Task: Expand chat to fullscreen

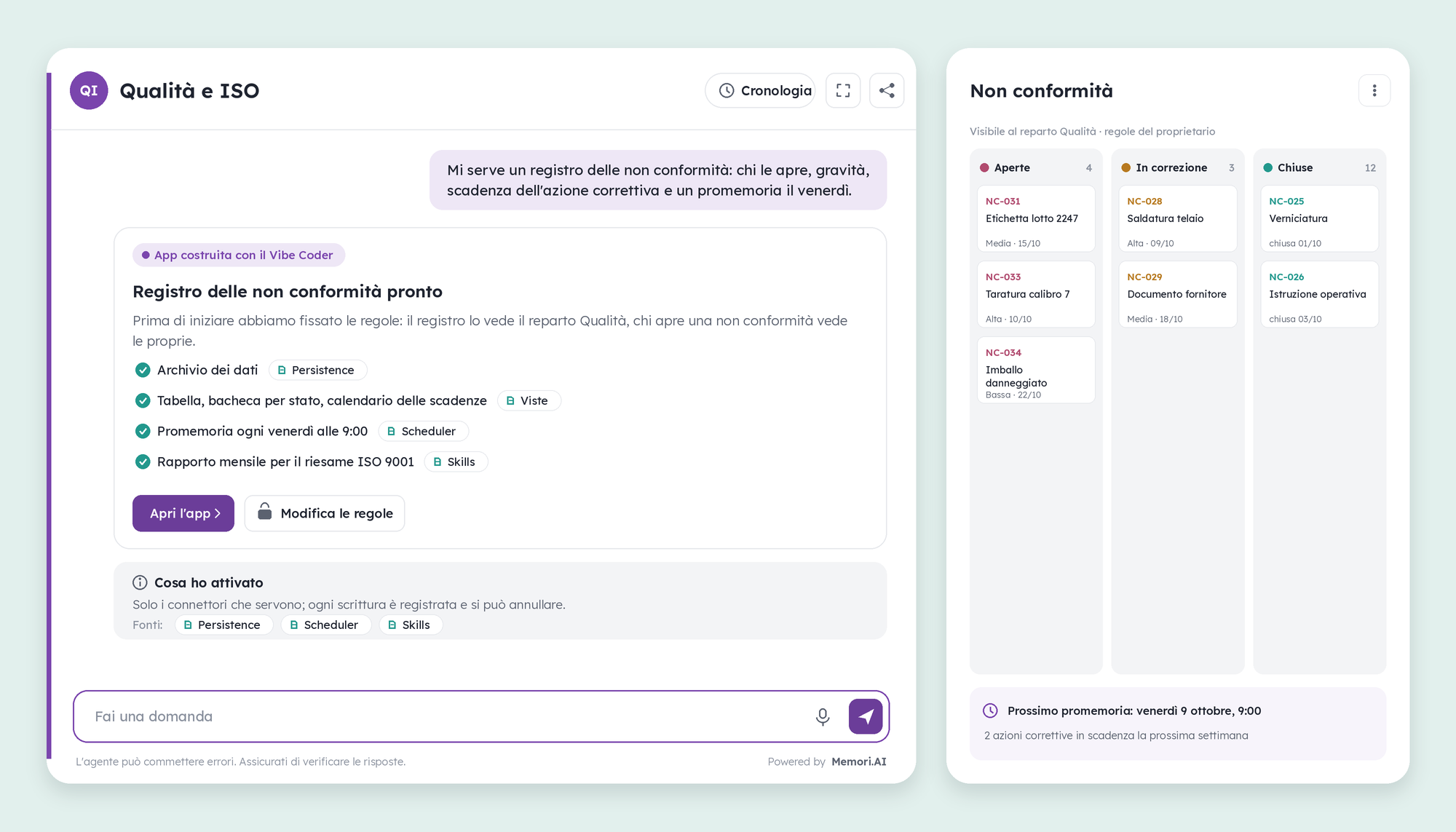Action: pyautogui.click(x=843, y=90)
